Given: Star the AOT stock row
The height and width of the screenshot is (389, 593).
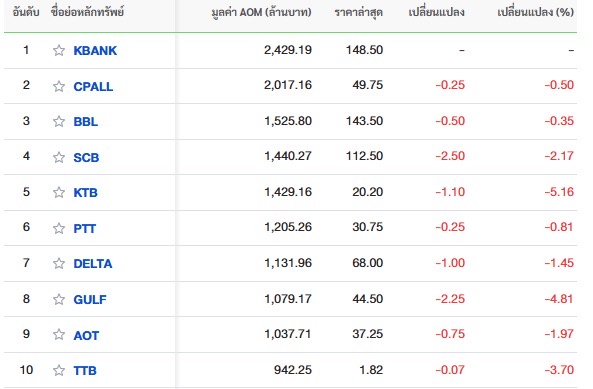Looking at the screenshot, I should [59, 335].
